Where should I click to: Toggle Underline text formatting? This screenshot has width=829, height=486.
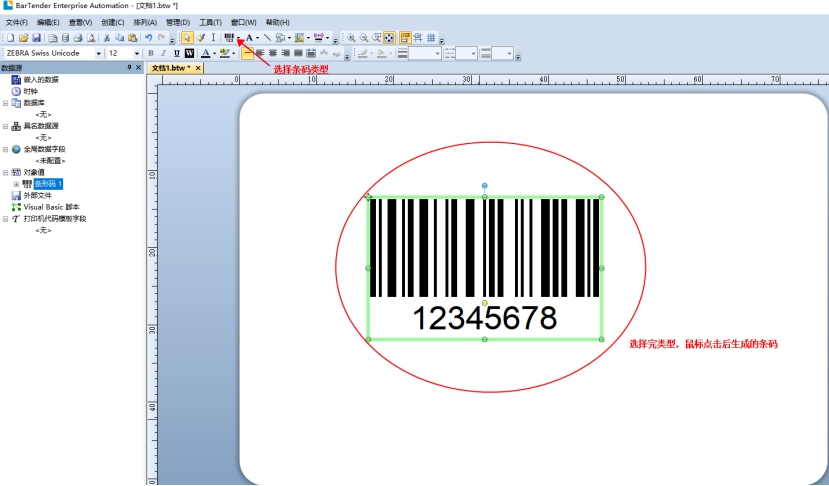tap(176, 53)
